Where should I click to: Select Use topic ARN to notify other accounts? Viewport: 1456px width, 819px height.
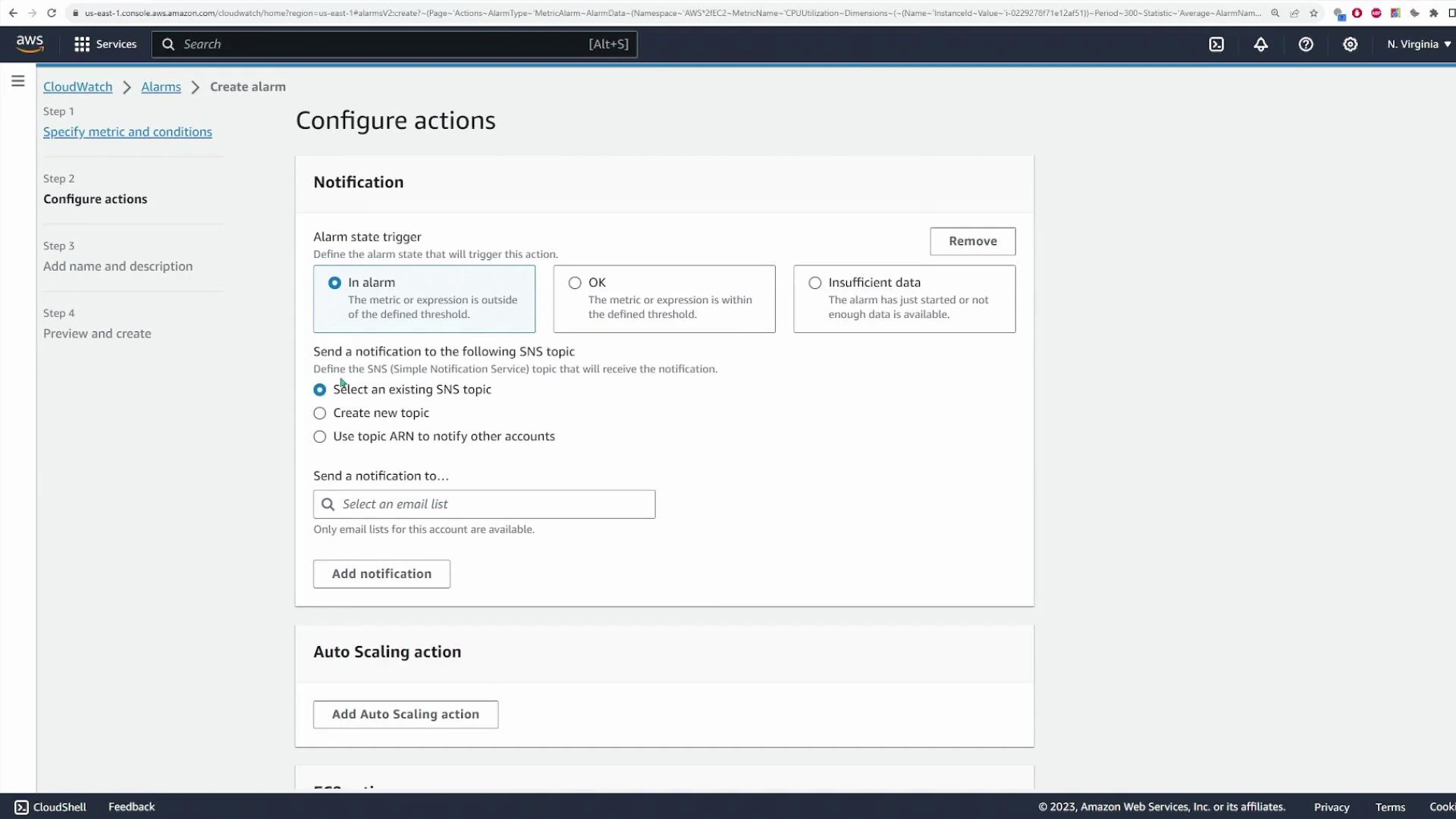pyautogui.click(x=319, y=436)
